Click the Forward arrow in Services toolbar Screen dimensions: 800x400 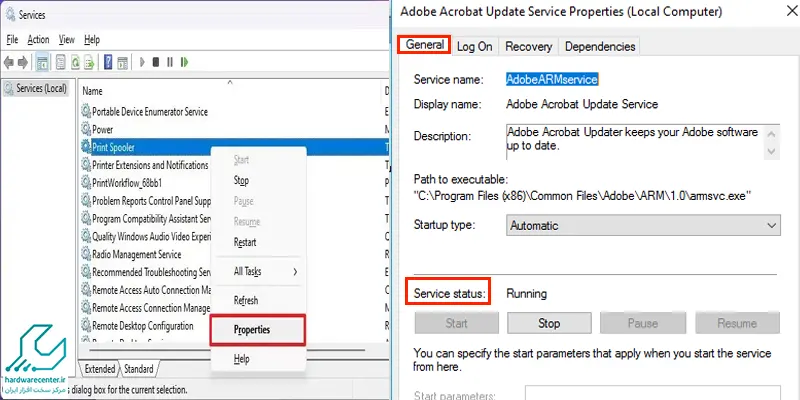(22, 62)
